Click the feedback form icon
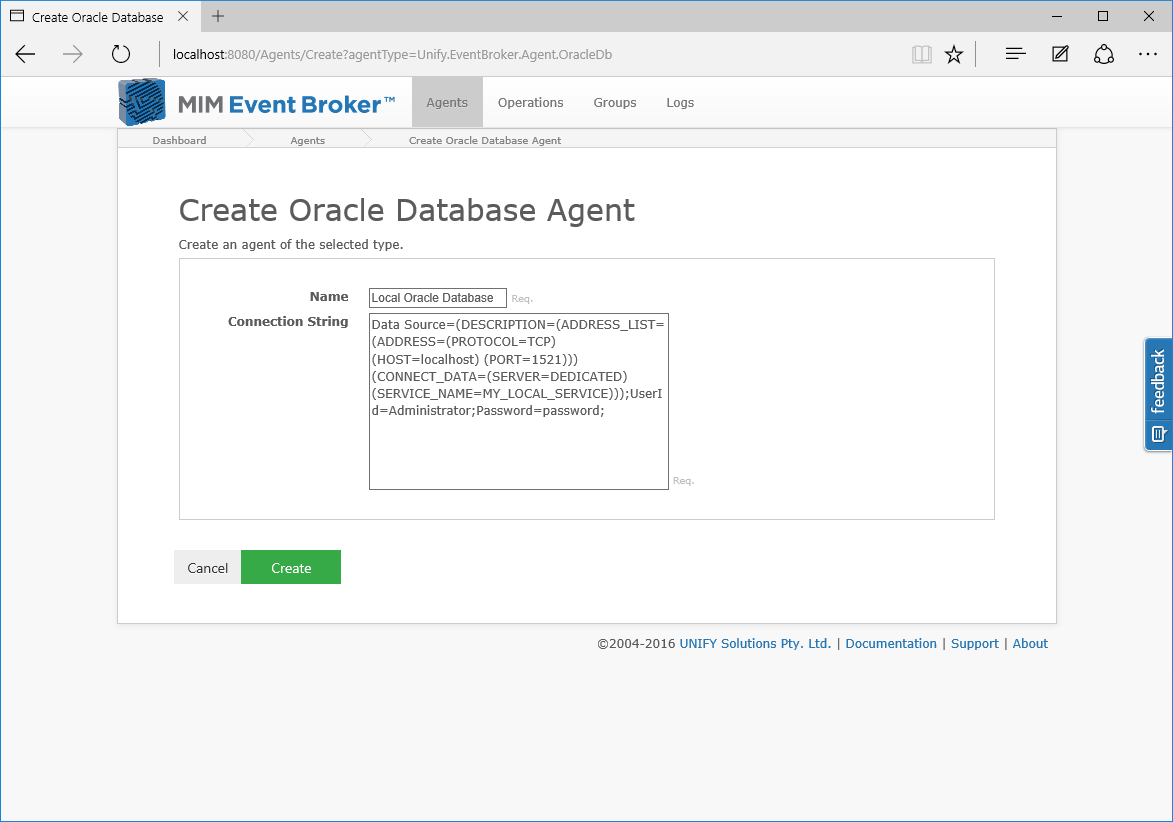Viewport: 1173px width, 822px height. click(1158, 434)
